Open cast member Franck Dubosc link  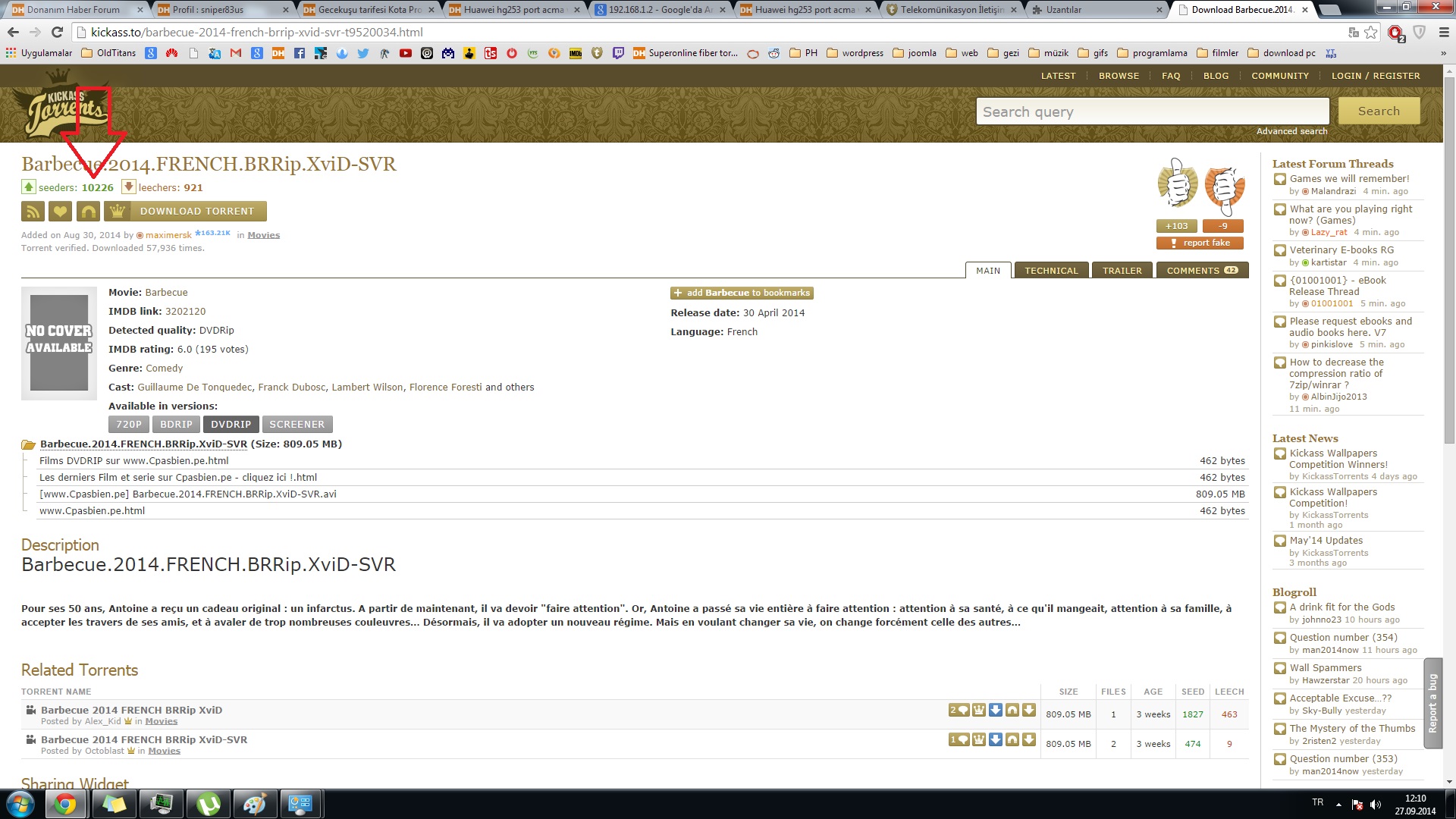[292, 388]
